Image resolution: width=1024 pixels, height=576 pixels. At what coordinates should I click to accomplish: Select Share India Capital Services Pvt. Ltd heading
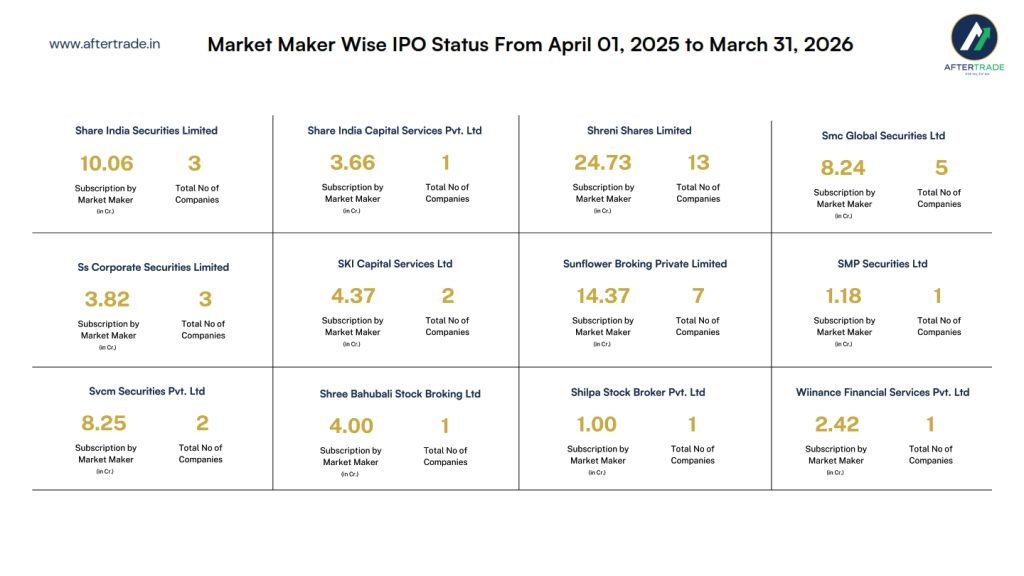[x=394, y=131]
